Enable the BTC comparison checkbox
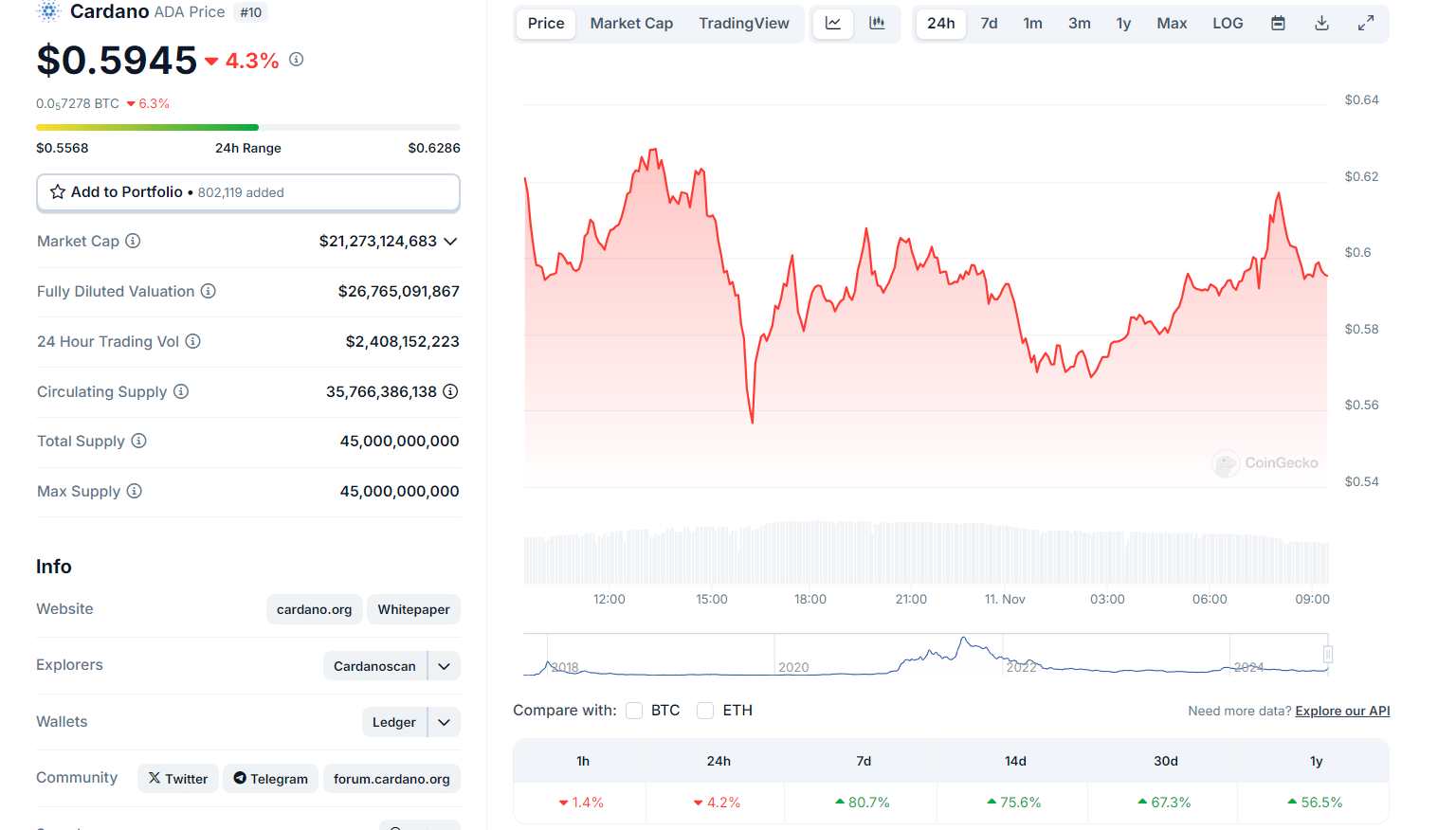 click(635, 711)
